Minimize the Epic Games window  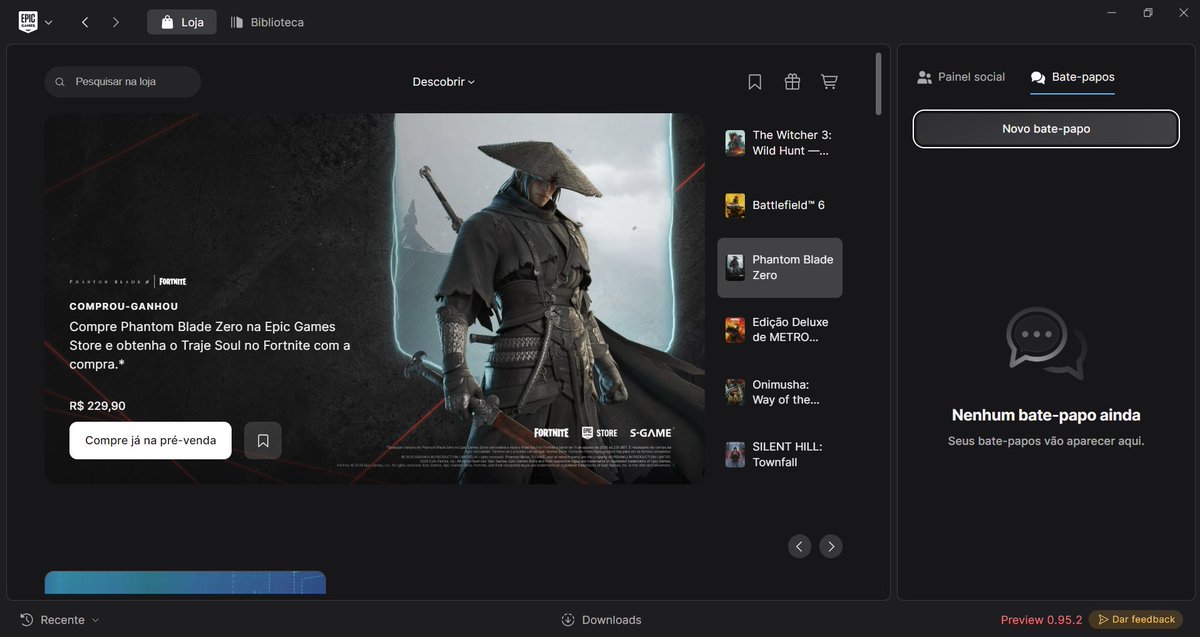[x=1112, y=12]
